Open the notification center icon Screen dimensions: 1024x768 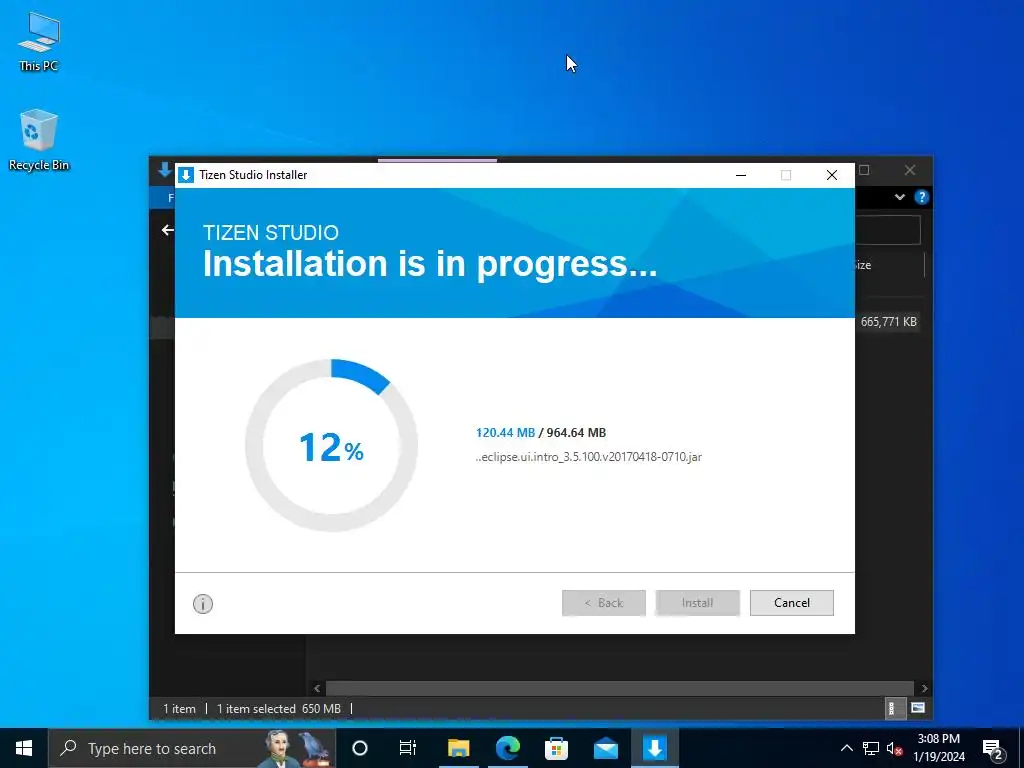coord(993,749)
